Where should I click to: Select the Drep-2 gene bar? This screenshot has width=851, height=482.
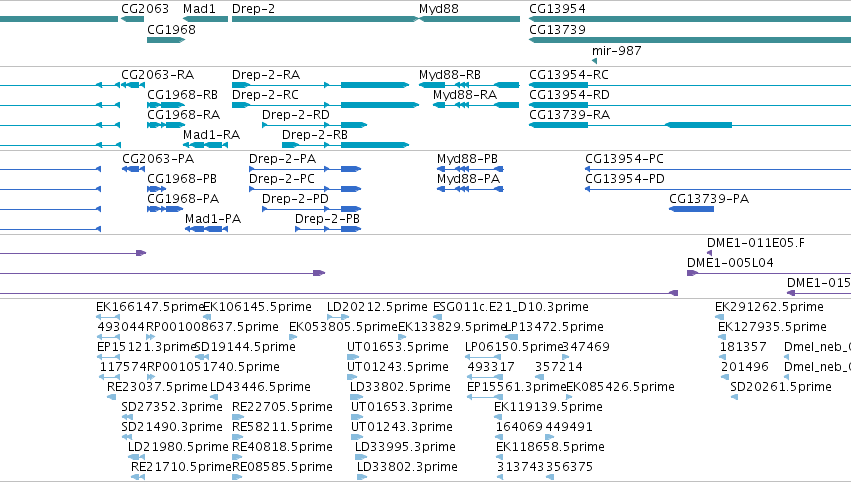click(x=325, y=19)
